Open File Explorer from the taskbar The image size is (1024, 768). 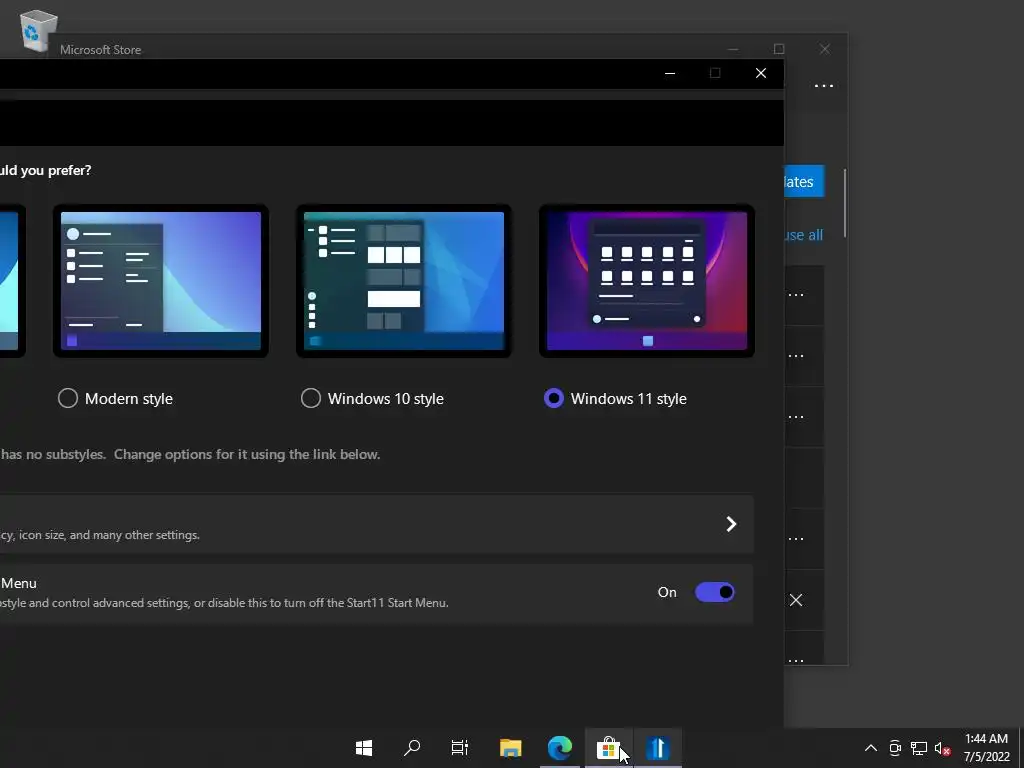click(x=511, y=748)
